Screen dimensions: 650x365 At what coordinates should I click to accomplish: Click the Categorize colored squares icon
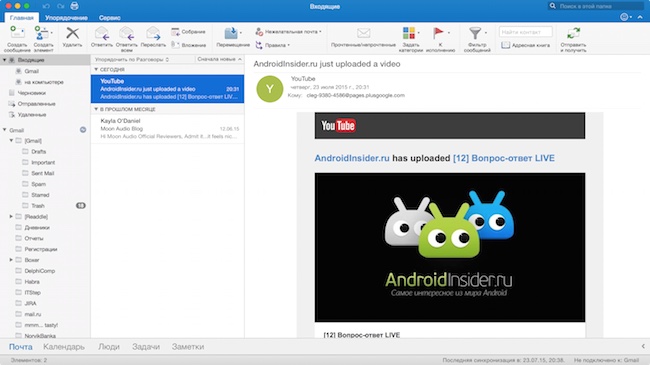pos(409,33)
